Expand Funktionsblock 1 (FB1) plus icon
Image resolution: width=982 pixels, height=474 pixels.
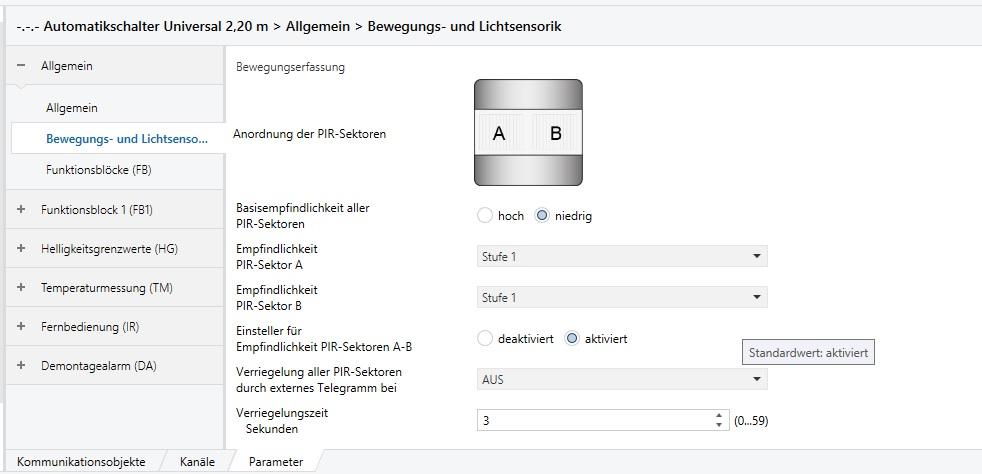pos(21,209)
